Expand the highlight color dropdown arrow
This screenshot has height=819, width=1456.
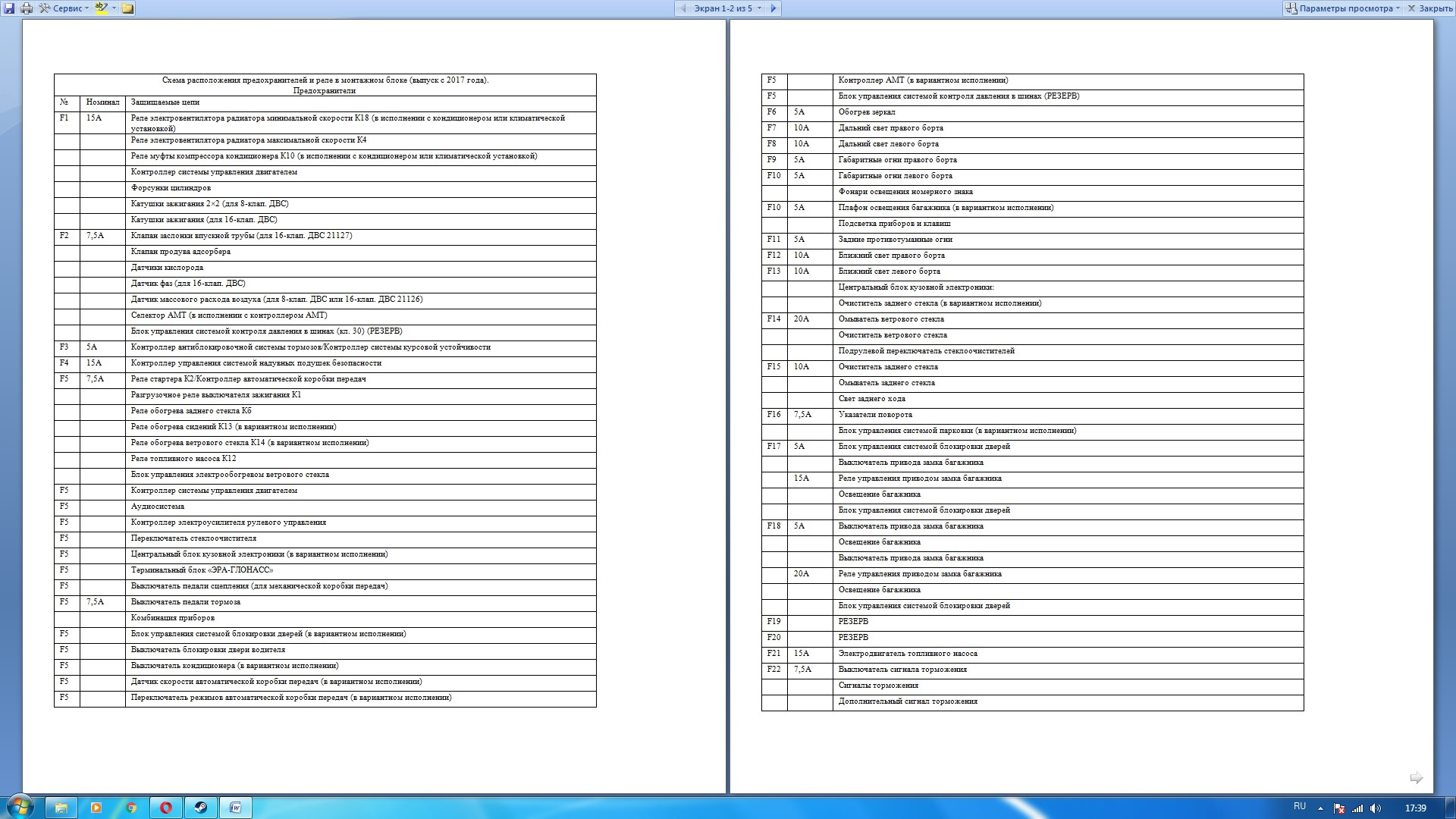tap(114, 8)
